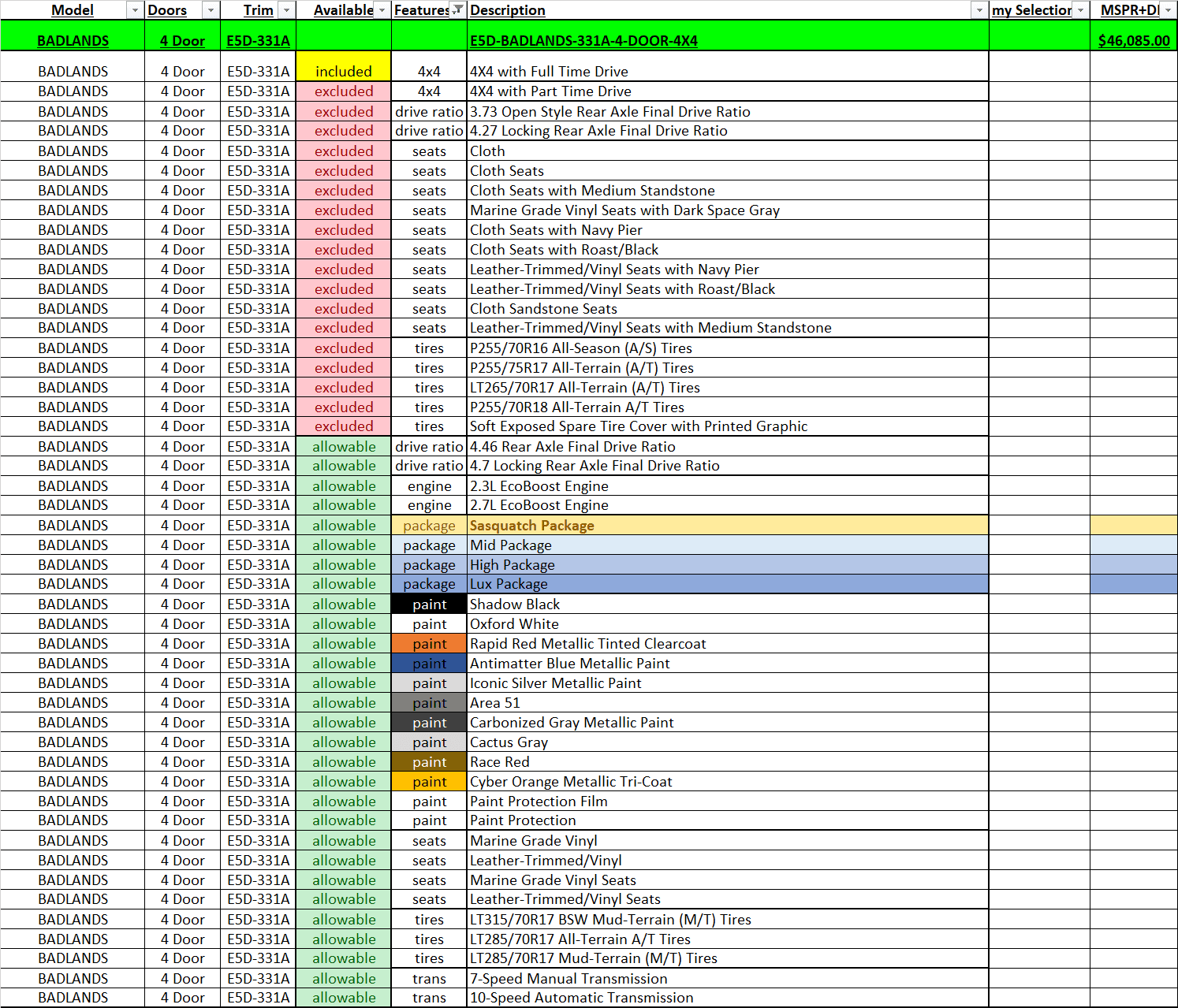Select the '10-Speed Automatic Transmission' cell
Viewport: 1178px width, 1008px height.
pyautogui.click(x=729, y=998)
